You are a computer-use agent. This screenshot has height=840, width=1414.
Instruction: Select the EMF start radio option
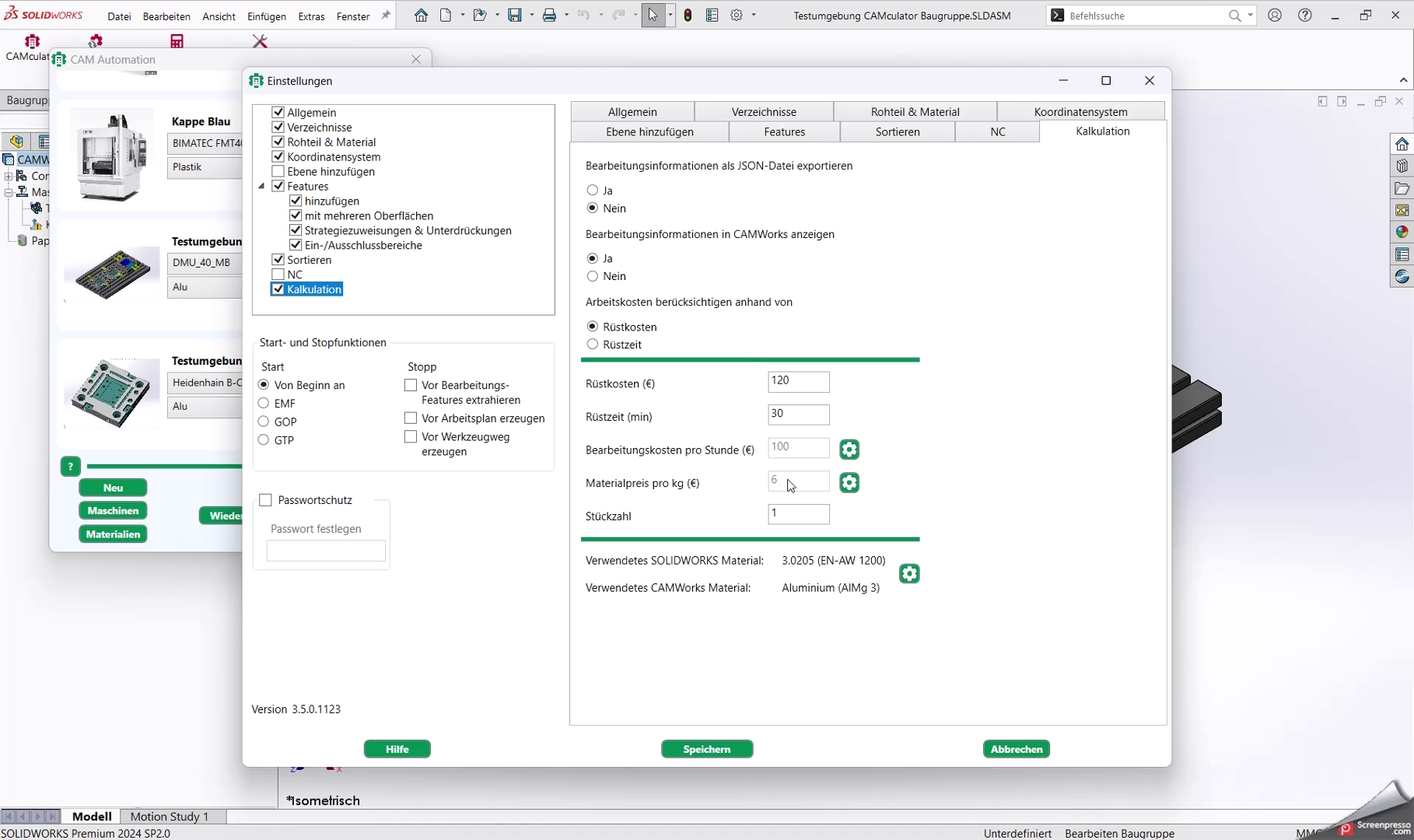[x=264, y=403]
